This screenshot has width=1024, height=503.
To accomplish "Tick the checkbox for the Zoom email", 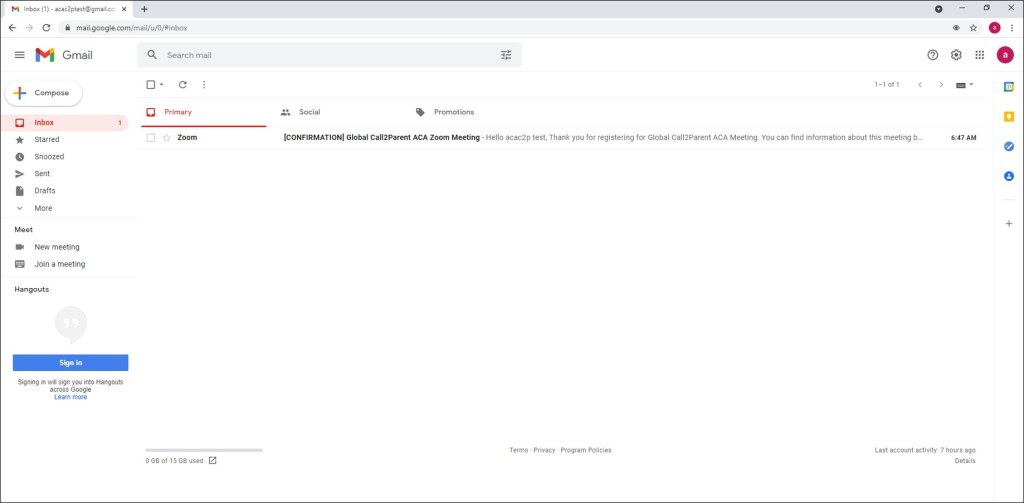I will pyautogui.click(x=151, y=138).
